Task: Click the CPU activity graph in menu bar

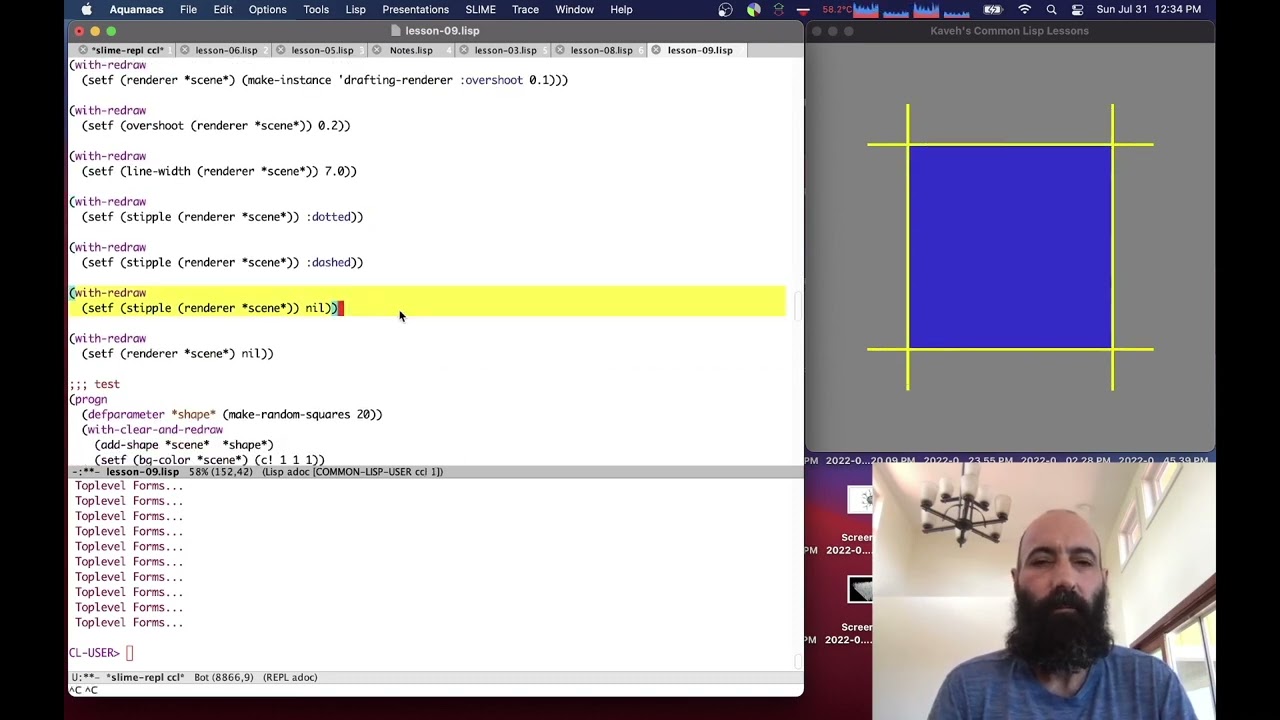Action: (910, 9)
